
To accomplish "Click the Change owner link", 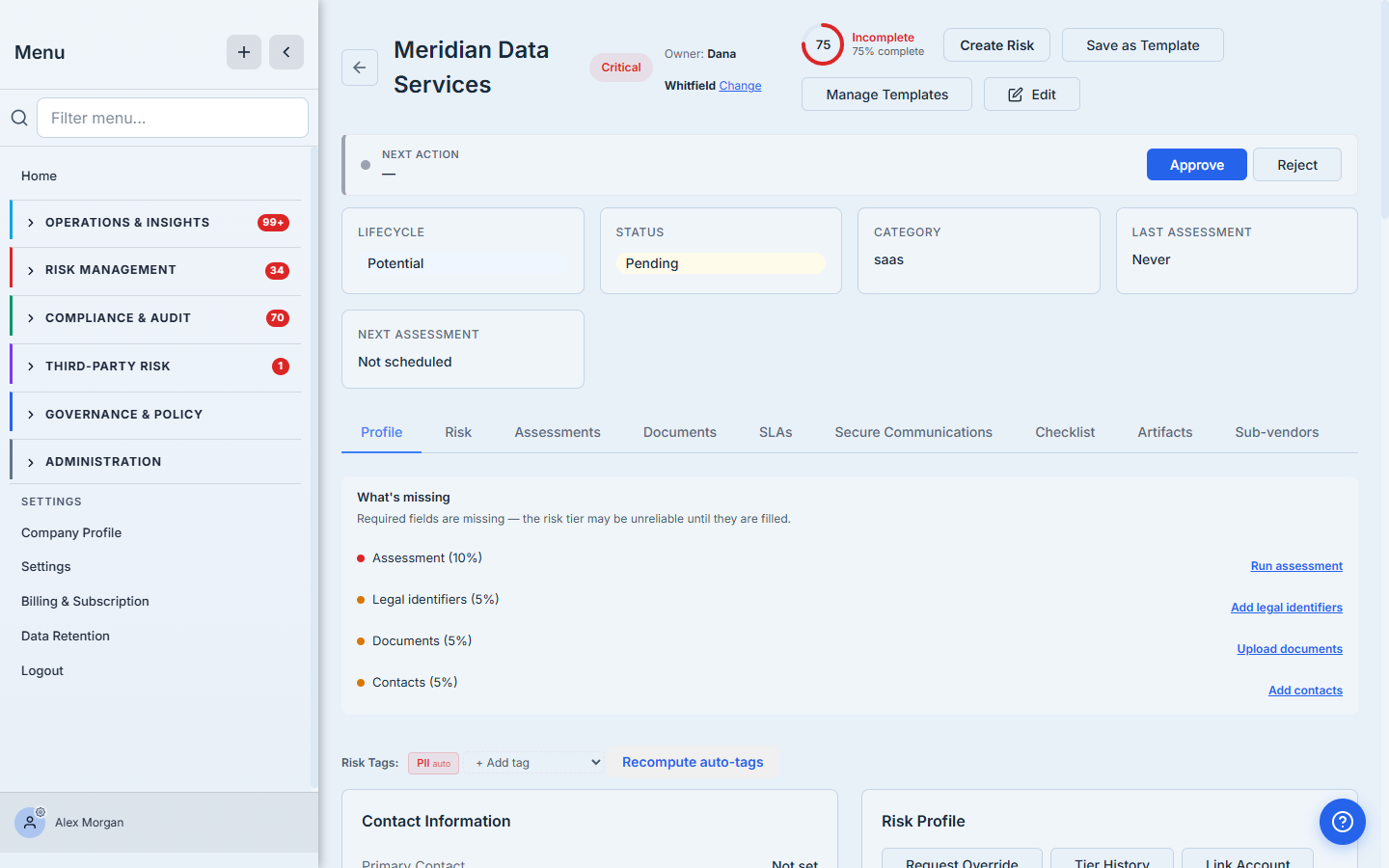I will pos(740,86).
